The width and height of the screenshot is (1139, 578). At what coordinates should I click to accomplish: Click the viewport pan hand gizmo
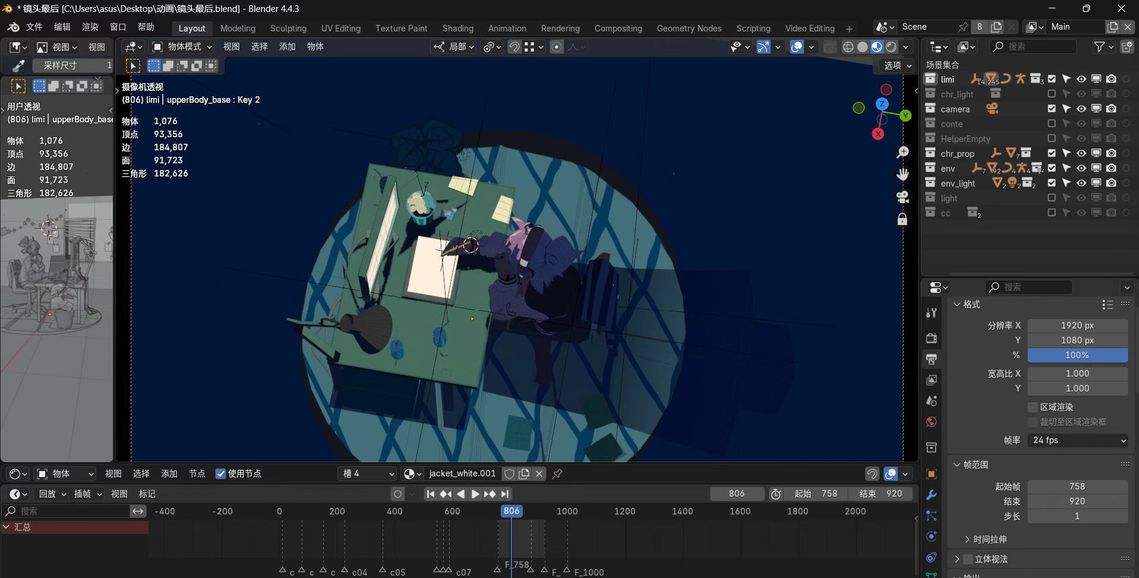tap(902, 174)
